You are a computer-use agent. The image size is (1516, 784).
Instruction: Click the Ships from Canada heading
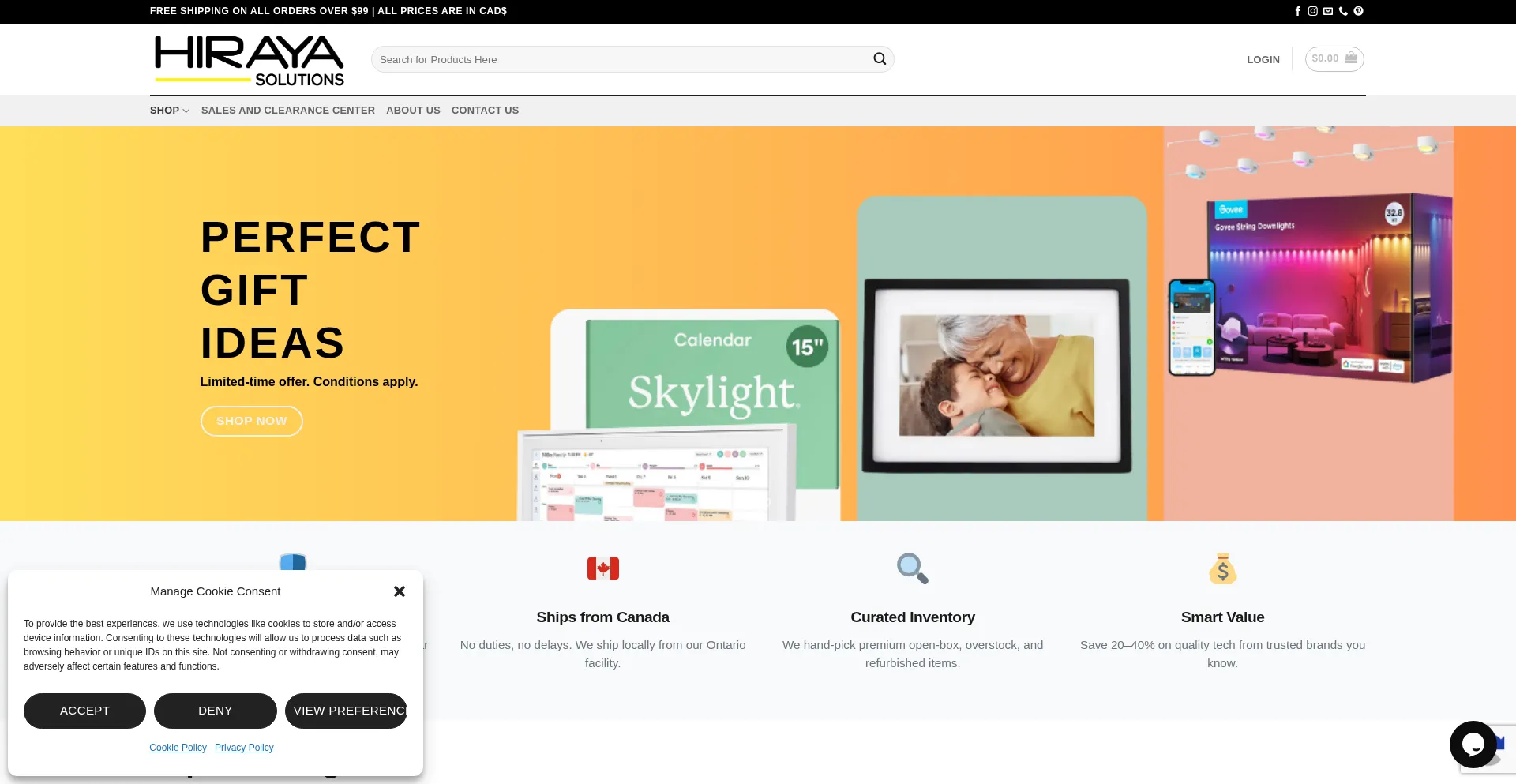603,617
